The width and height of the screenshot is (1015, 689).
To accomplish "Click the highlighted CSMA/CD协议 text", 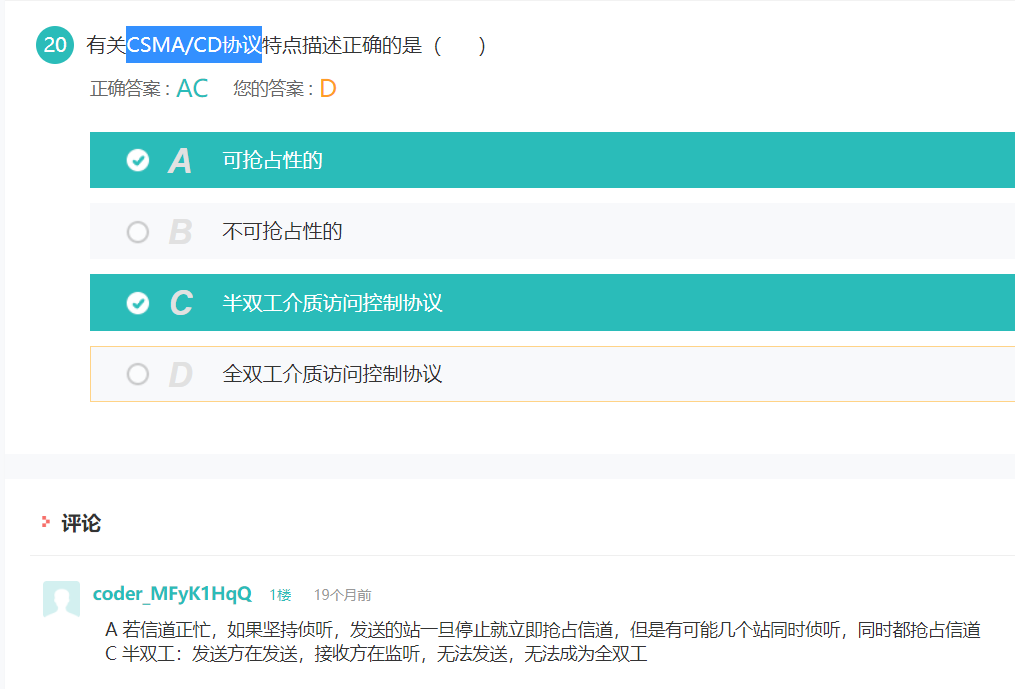I will (x=194, y=45).
